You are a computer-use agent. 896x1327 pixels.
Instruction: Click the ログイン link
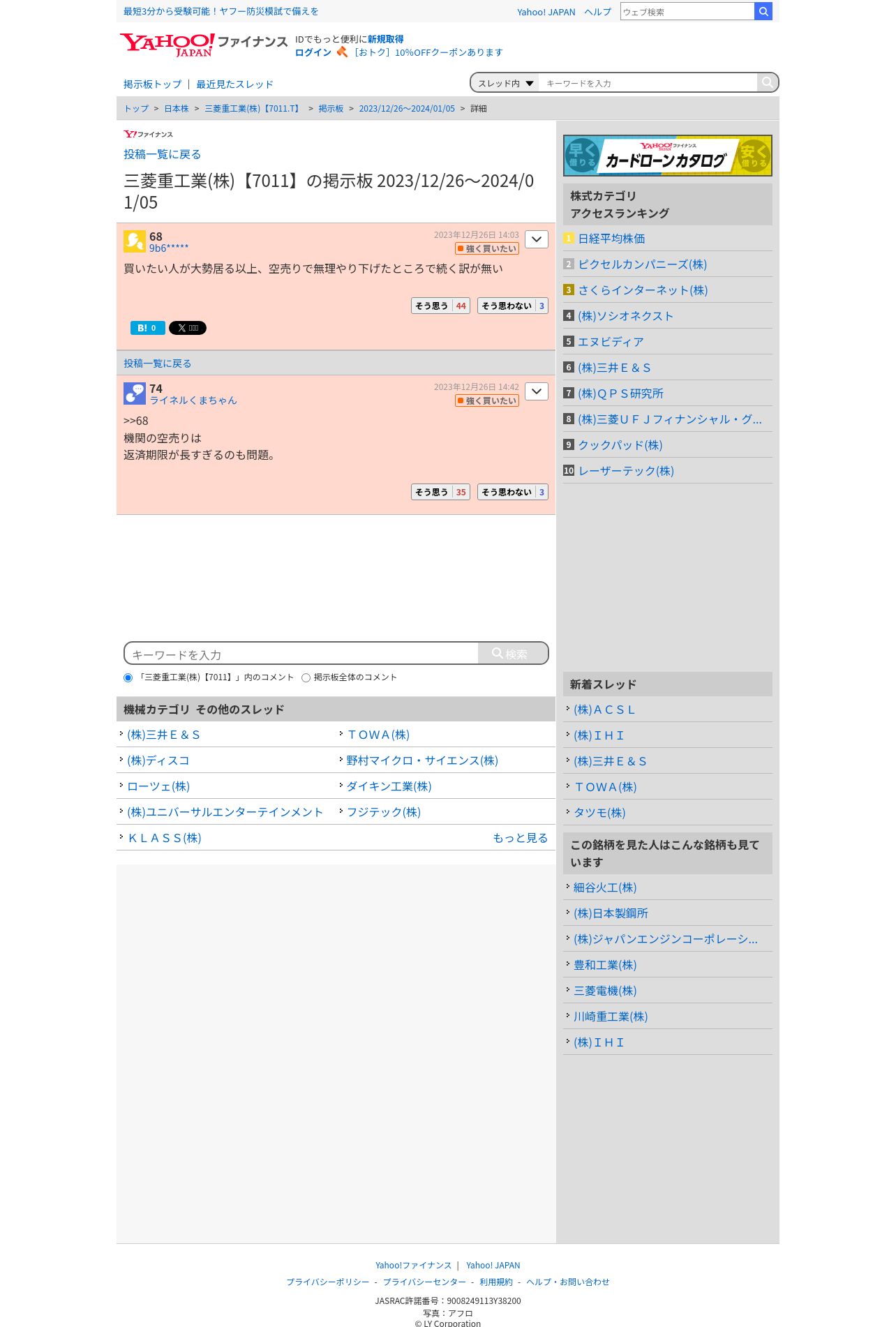[313, 52]
